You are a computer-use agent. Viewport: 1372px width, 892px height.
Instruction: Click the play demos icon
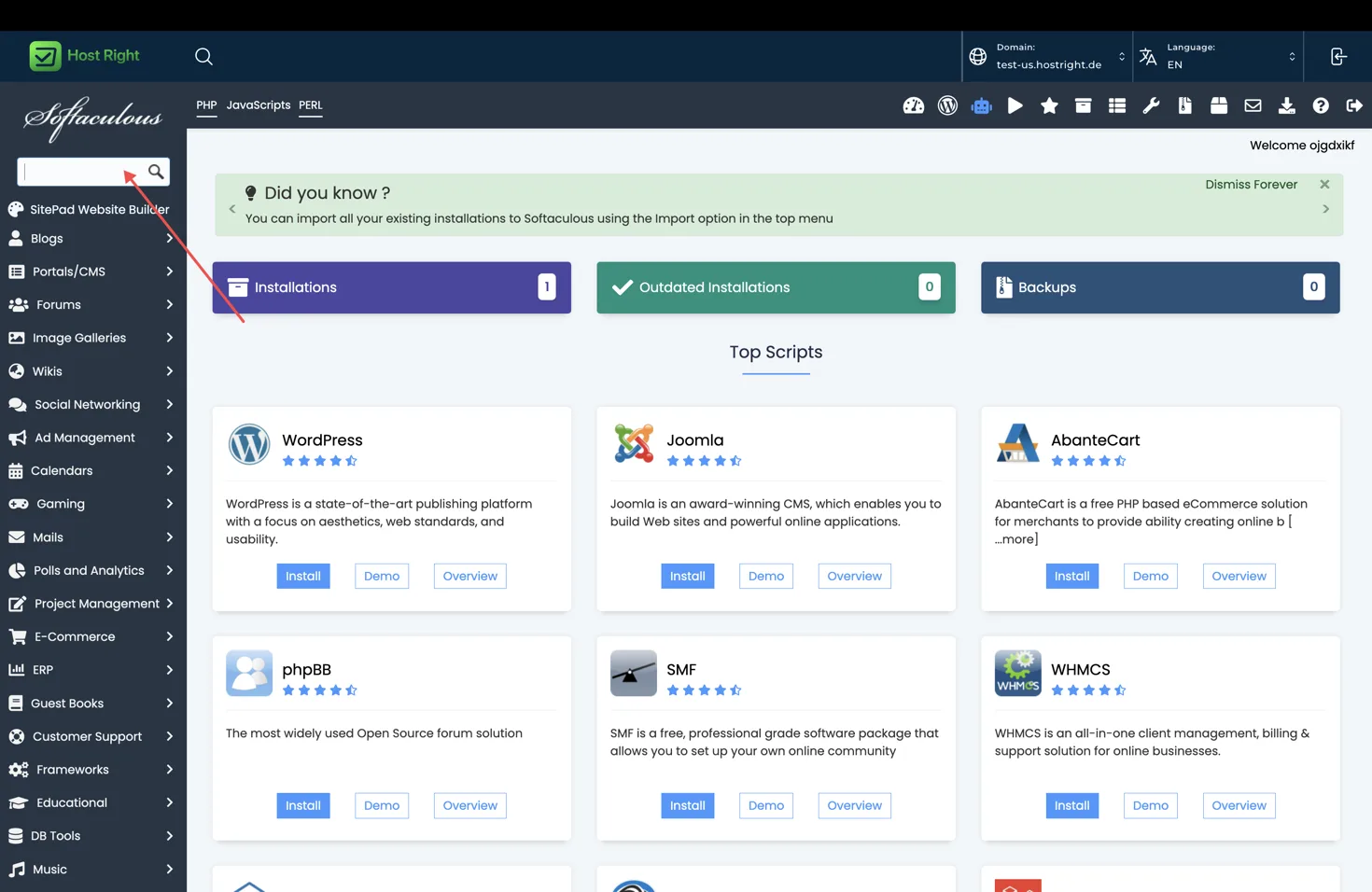1015,105
